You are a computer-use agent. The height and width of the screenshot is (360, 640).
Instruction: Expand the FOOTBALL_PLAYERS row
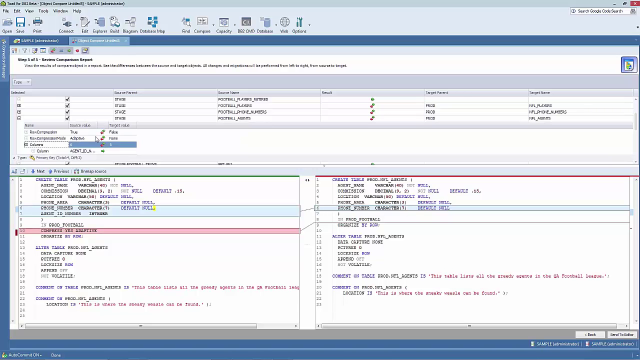[x=19, y=105]
